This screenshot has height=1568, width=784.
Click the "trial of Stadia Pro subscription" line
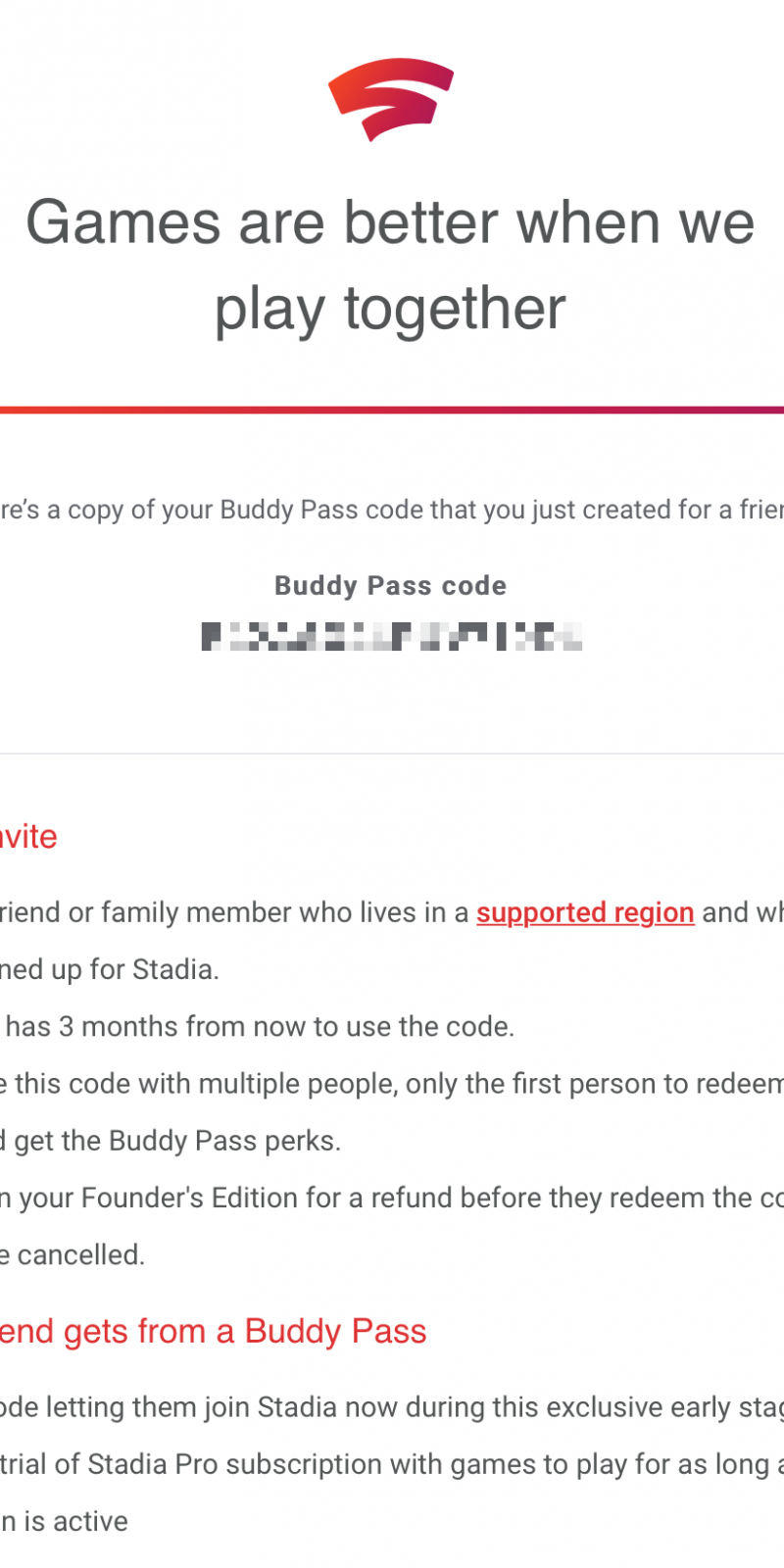tap(392, 1464)
